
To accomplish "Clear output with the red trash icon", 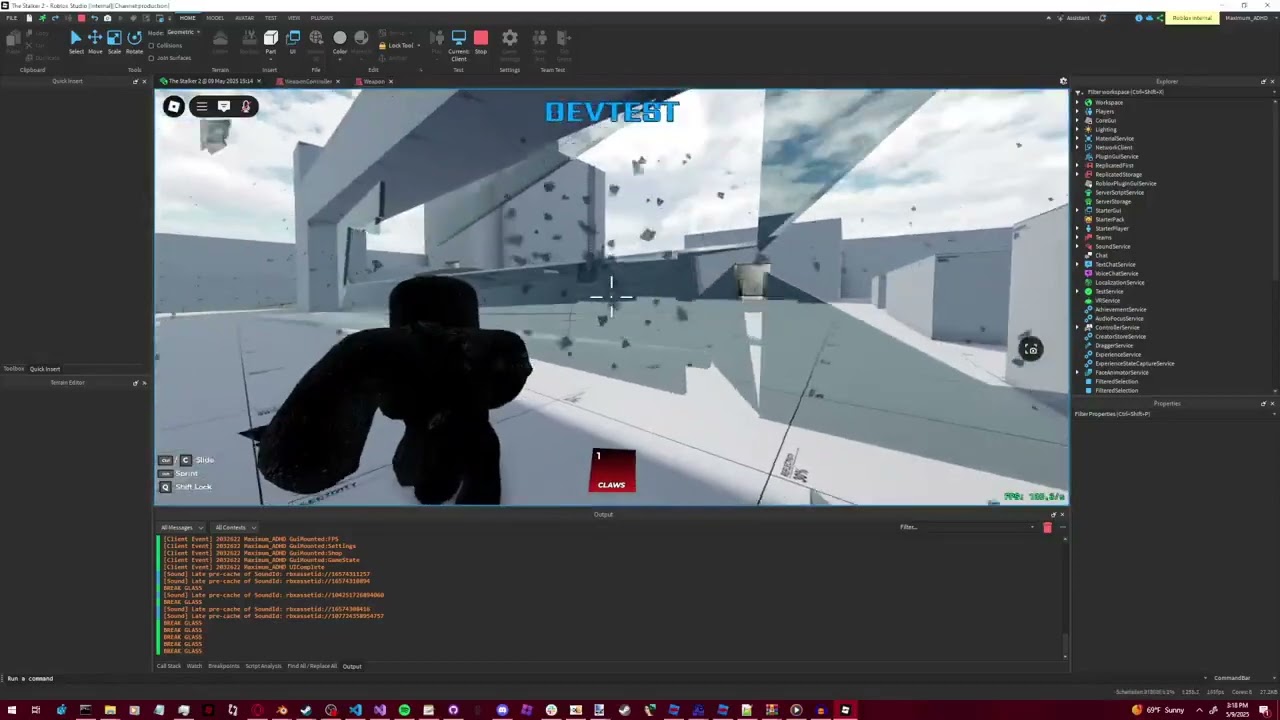I will (x=1047, y=528).
